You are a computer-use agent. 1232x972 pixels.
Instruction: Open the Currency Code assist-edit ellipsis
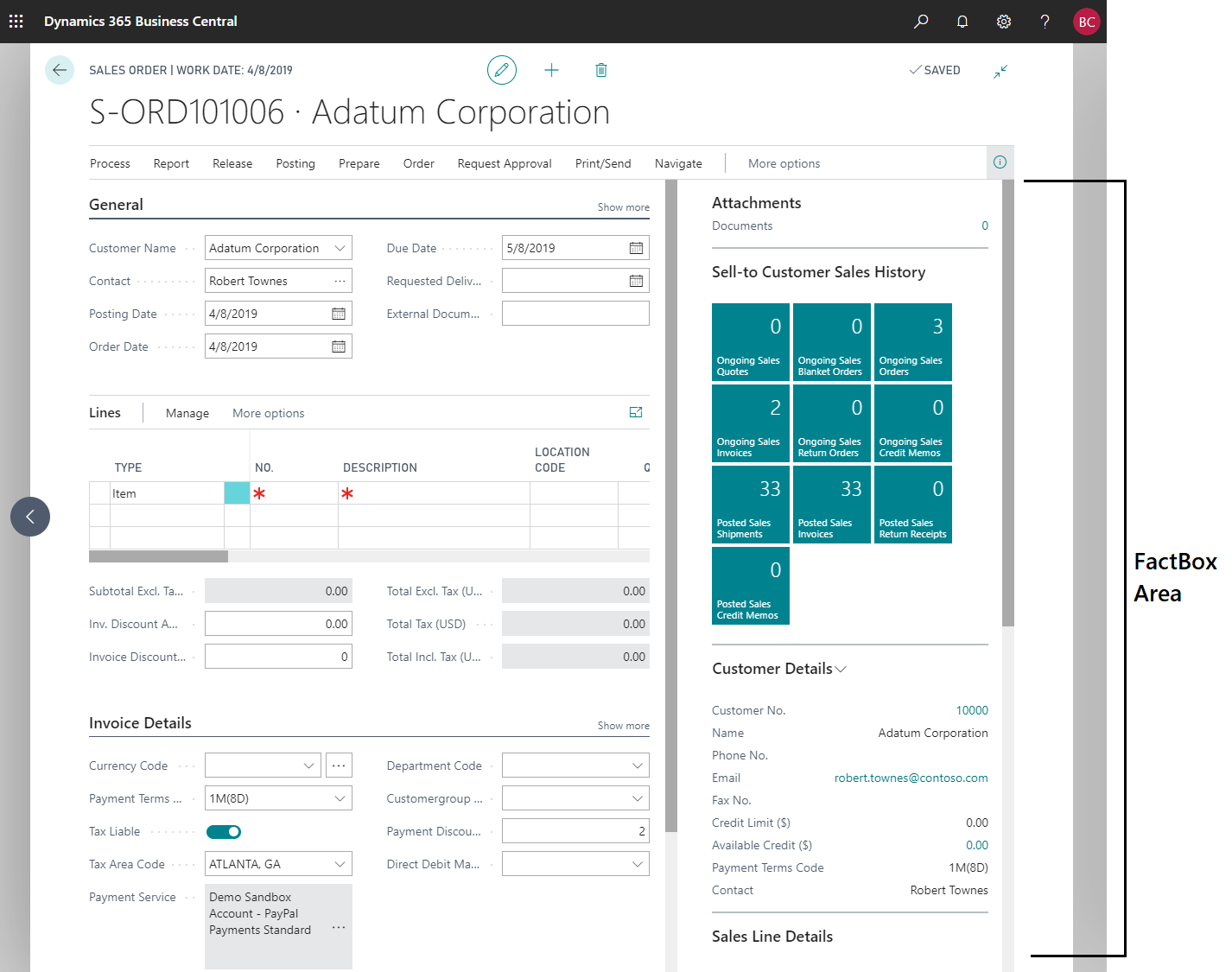coord(339,766)
